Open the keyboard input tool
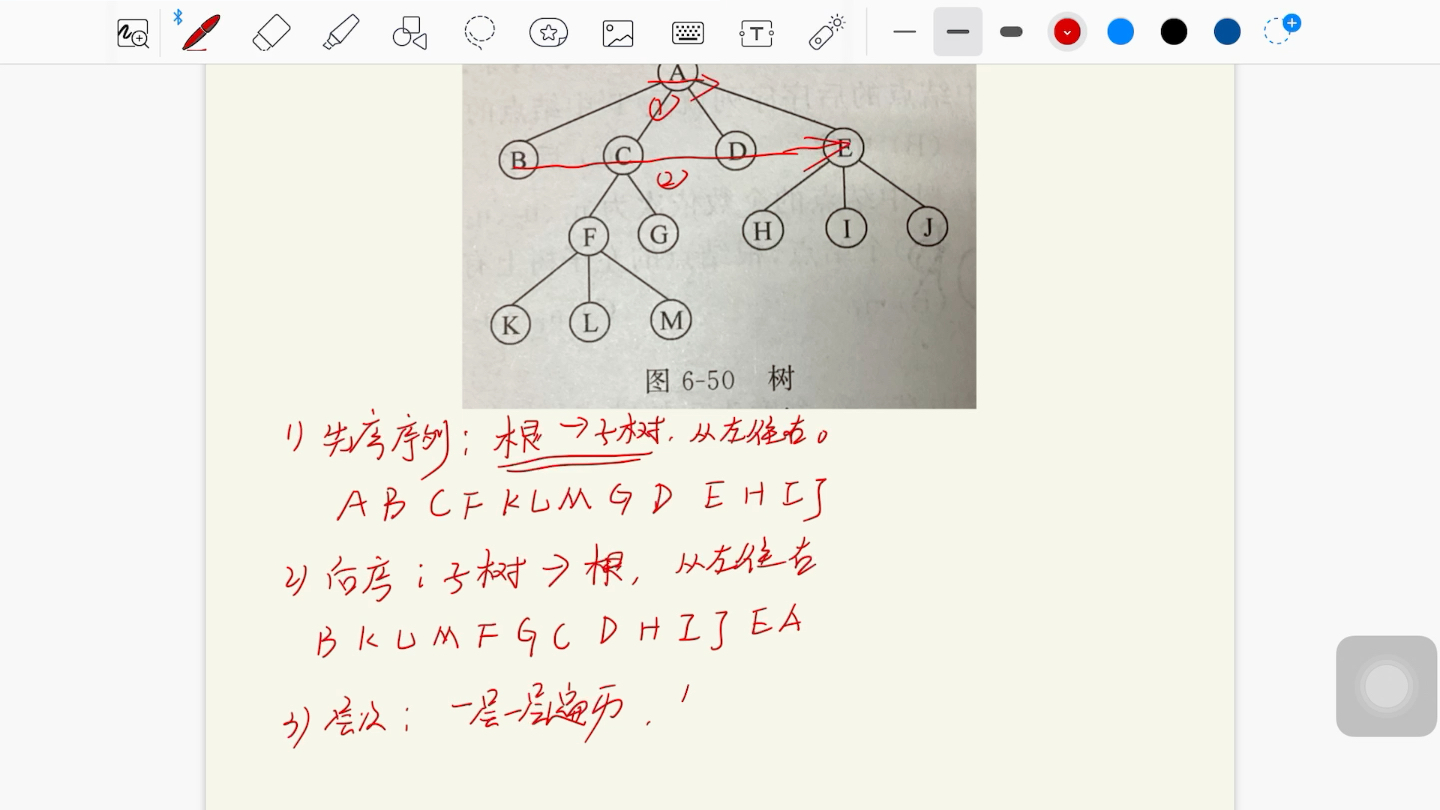1440x810 pixels. (x=687, y=31)
